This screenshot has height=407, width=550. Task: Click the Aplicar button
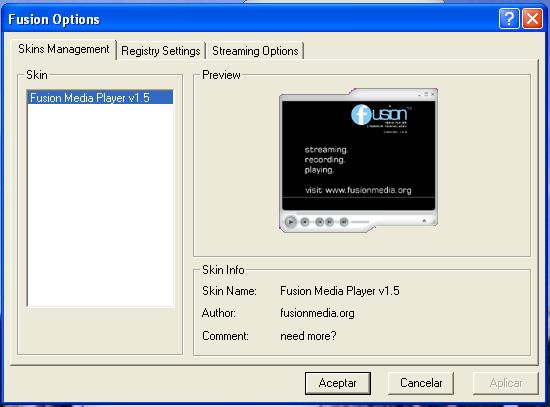click(506, 383)
